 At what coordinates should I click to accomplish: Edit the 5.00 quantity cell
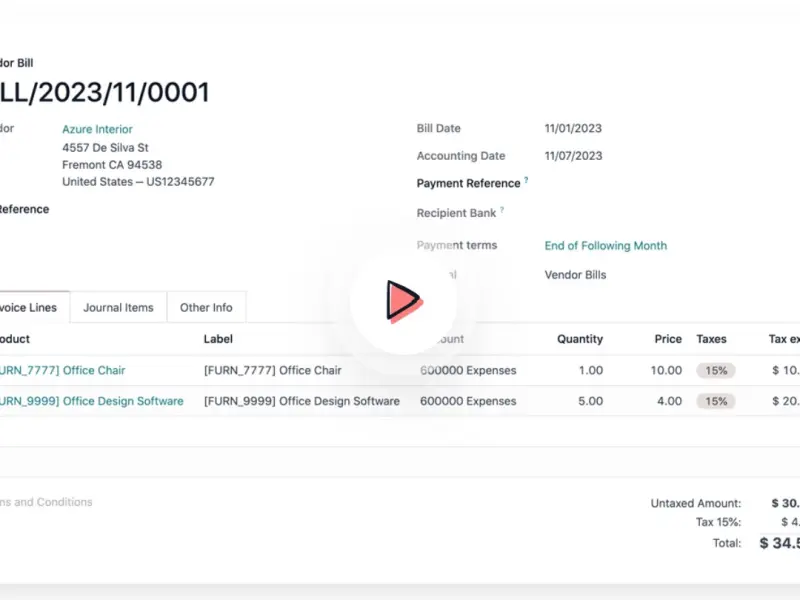[589, 401]
